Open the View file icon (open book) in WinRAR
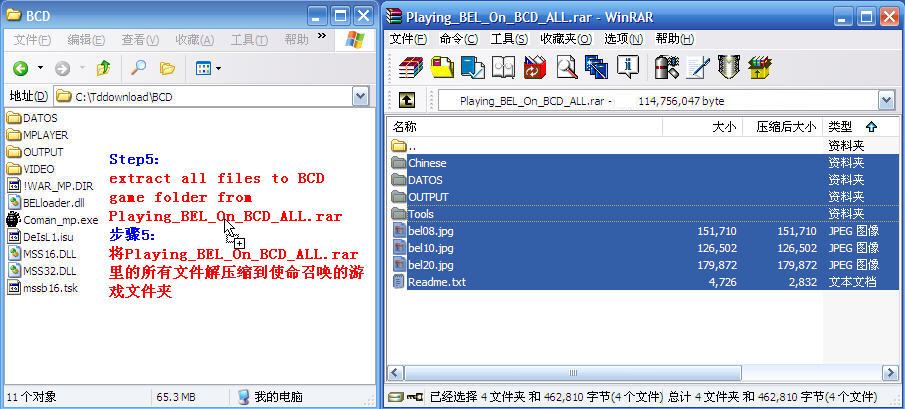The width and height of the screenshot is (905, 409). click(503, 67)
